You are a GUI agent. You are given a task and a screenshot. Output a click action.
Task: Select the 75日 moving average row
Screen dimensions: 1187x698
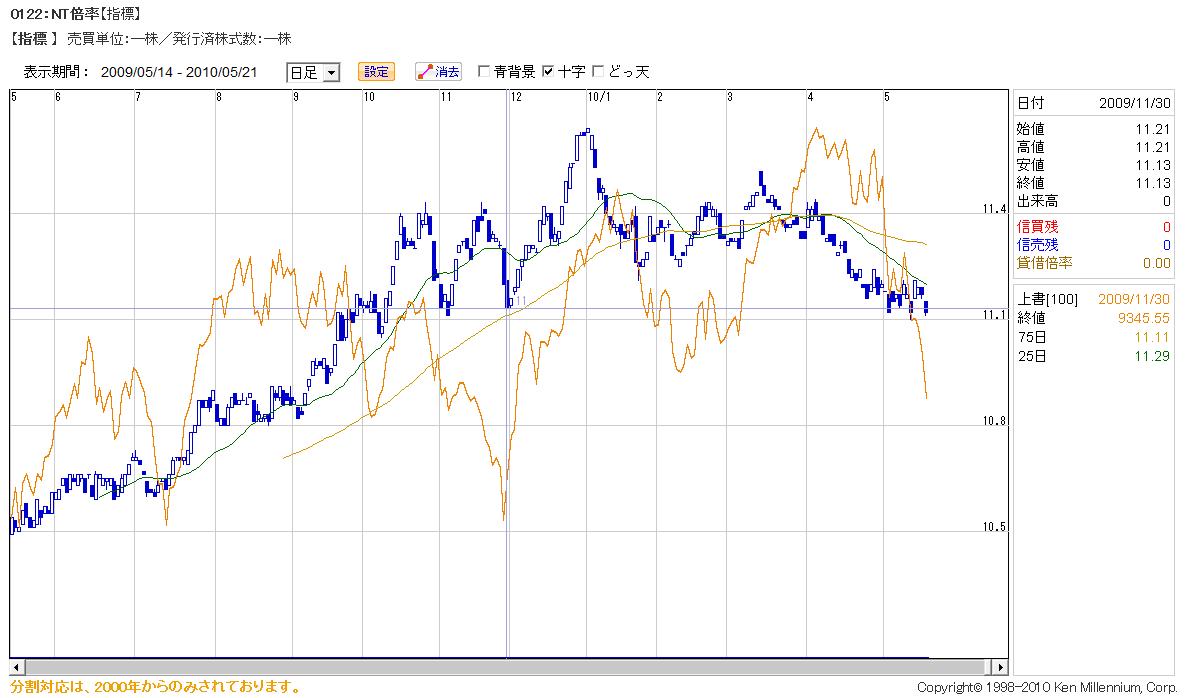1093,338
